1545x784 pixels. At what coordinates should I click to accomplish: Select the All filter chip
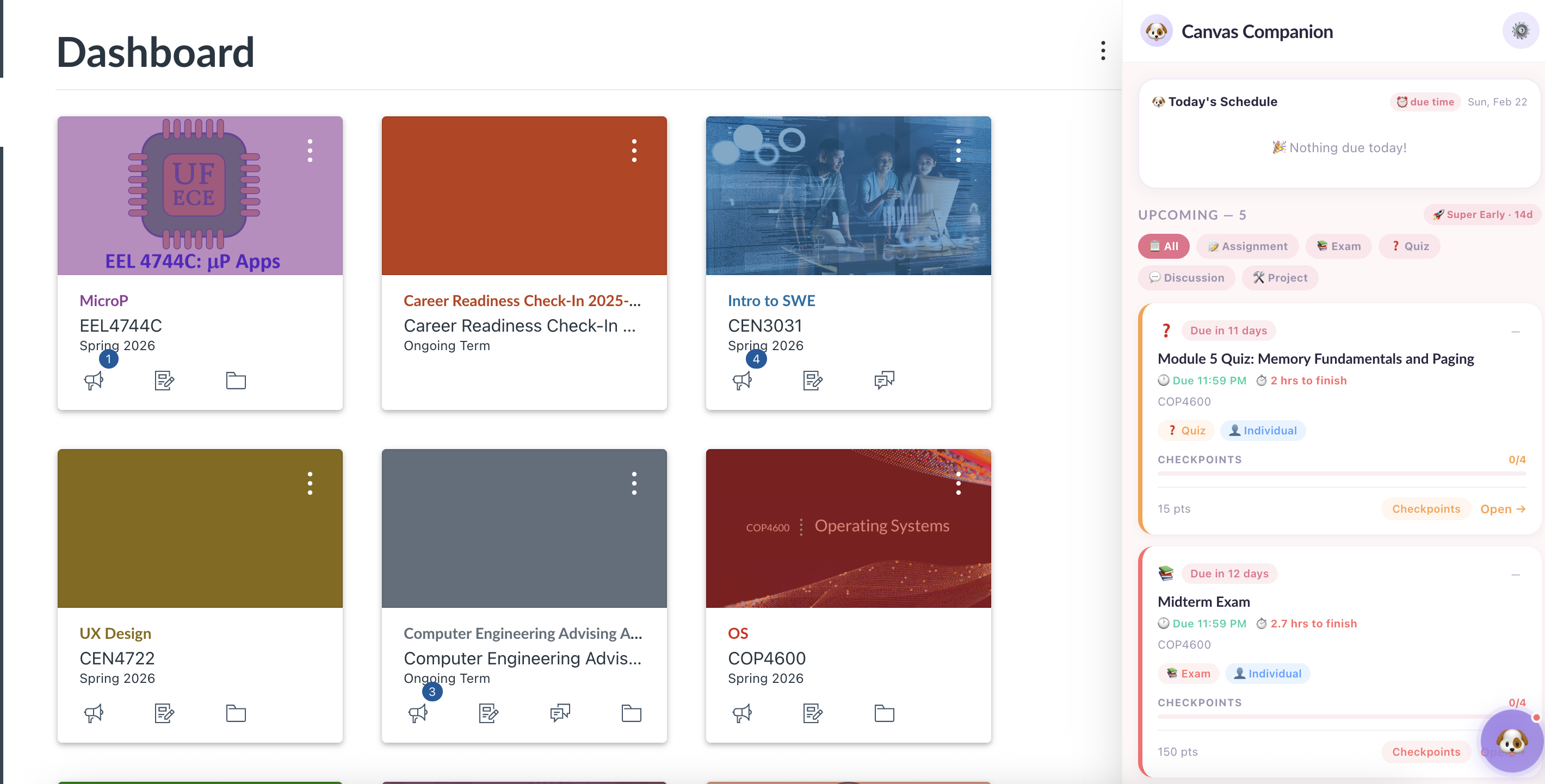coord(1163,246)
